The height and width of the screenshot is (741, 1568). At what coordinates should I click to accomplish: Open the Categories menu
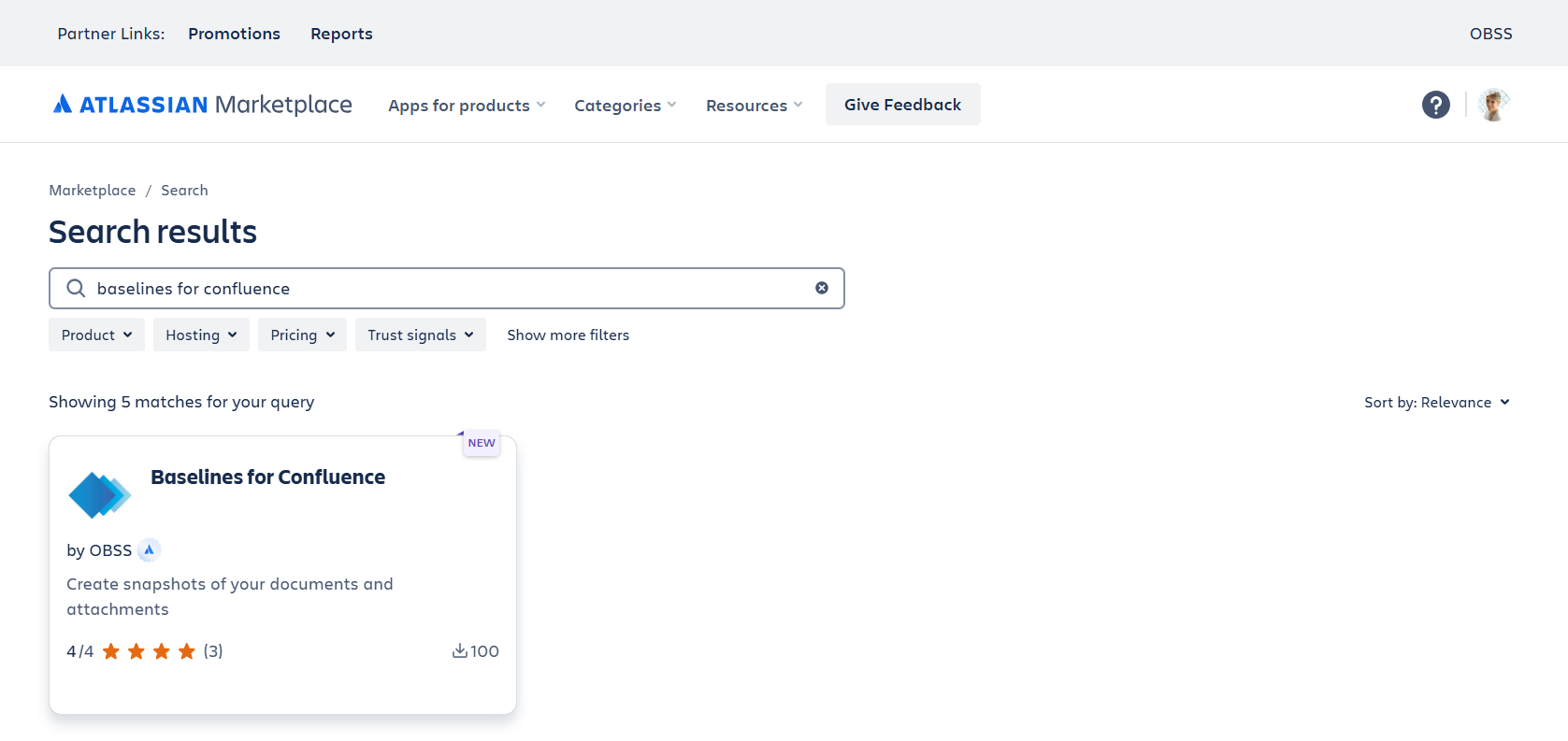pyautogui.click(x=625, y=106)
